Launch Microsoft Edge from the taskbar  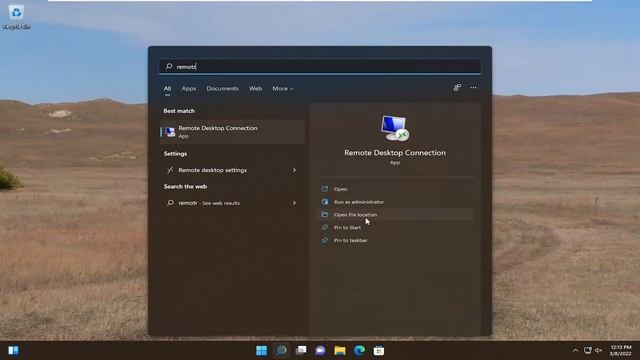pos(360,351)
